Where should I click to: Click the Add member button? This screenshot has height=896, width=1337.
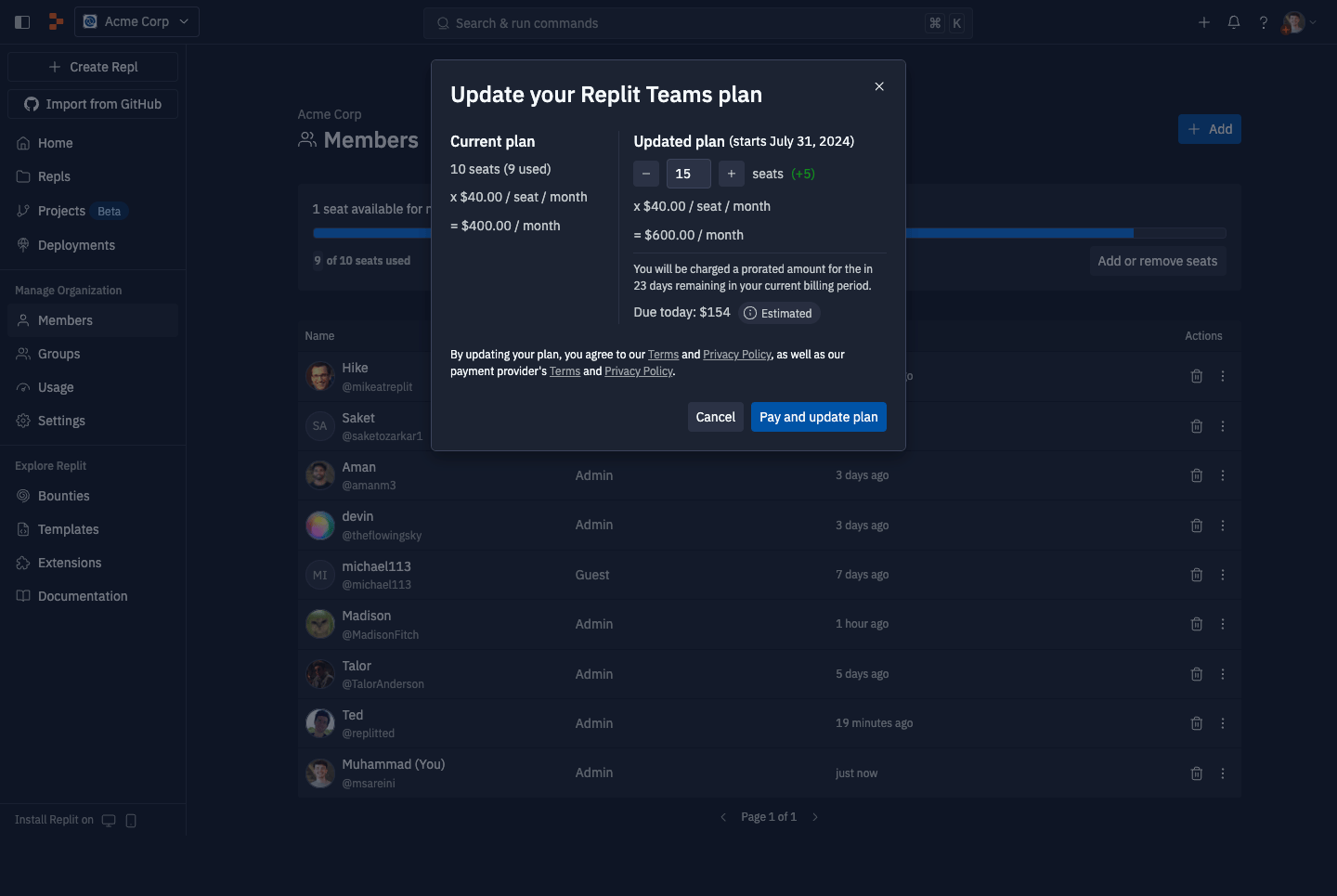[1210, 129]
